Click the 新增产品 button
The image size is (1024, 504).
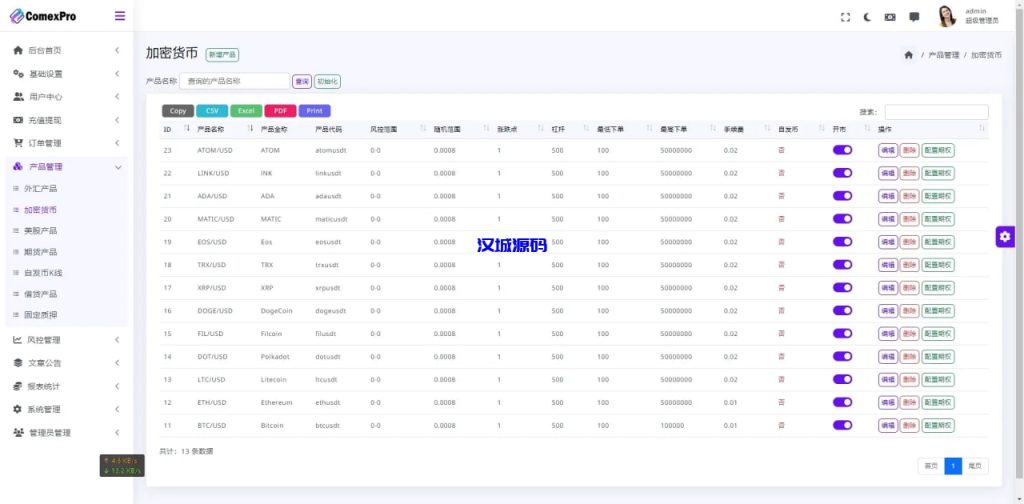(222, 55)
